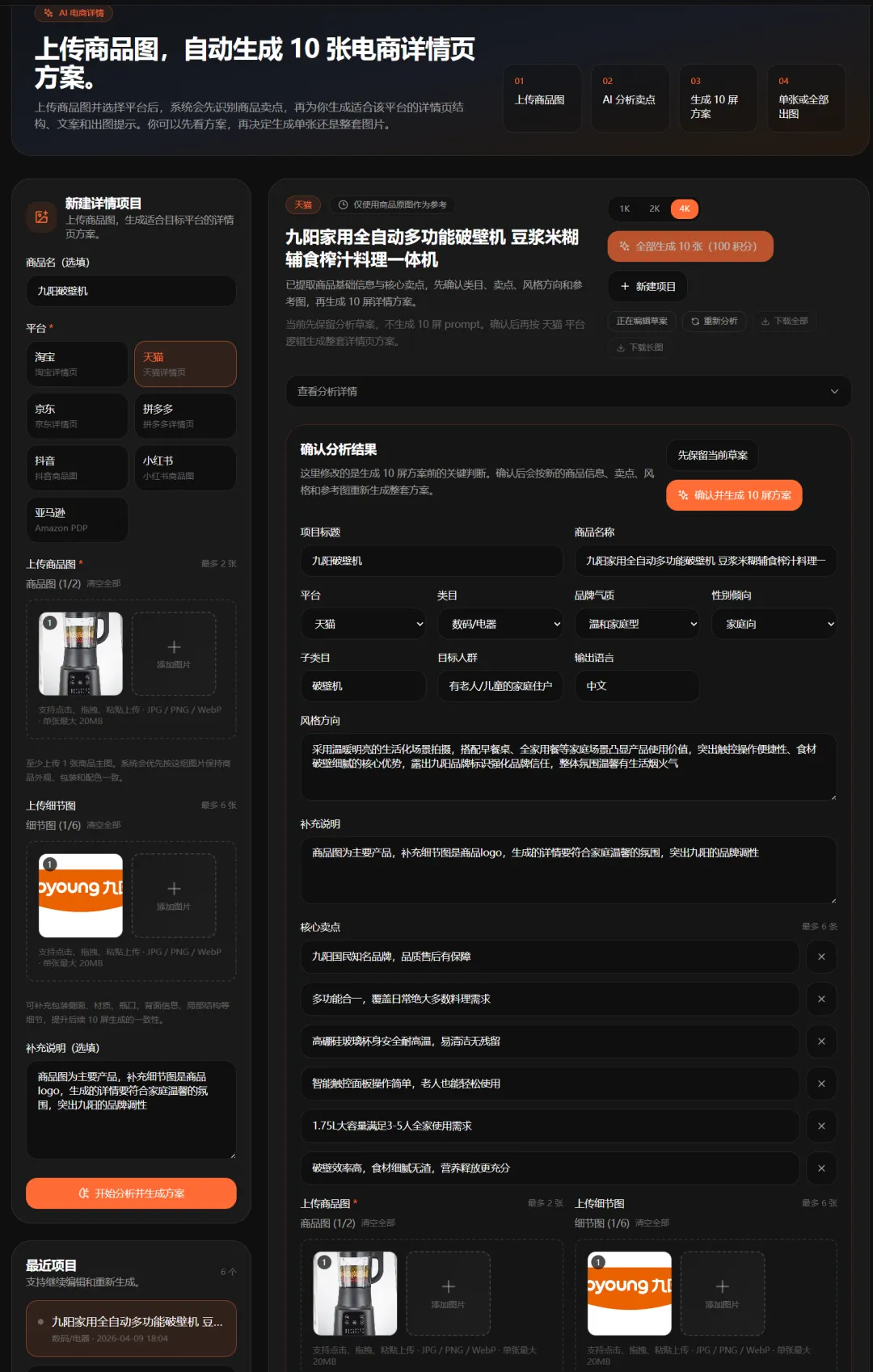Click step 02 AI 分析卖点 card
873x1372 pixels.
630,98
